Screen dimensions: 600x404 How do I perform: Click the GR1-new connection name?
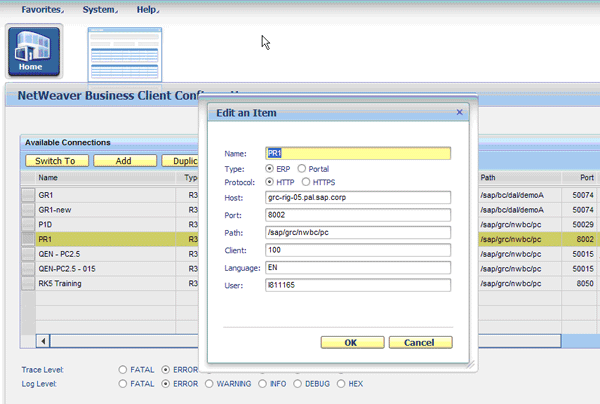[x=55, y=210]
